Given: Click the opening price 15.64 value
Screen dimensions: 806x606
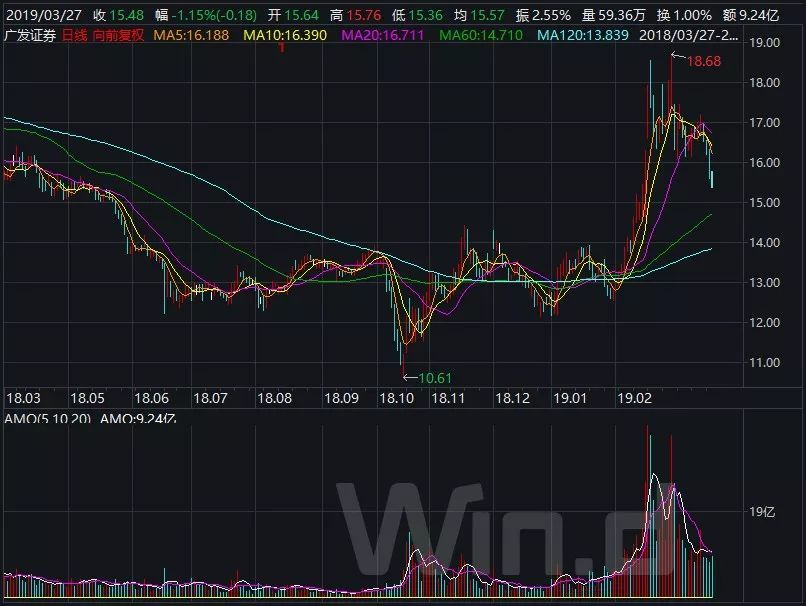Looking at the screenshot, I should (301, 15).
